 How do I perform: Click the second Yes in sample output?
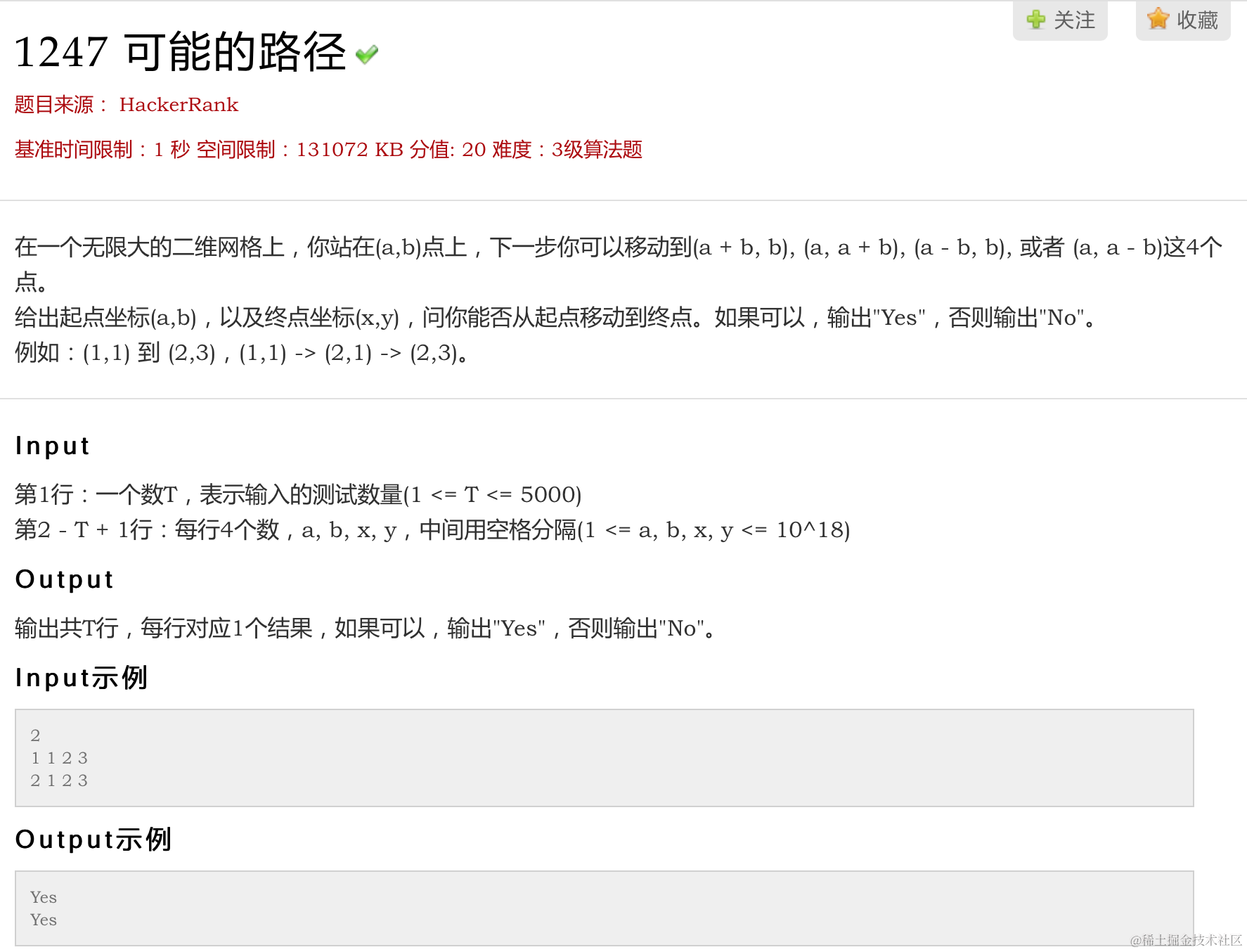pos(44,920)
